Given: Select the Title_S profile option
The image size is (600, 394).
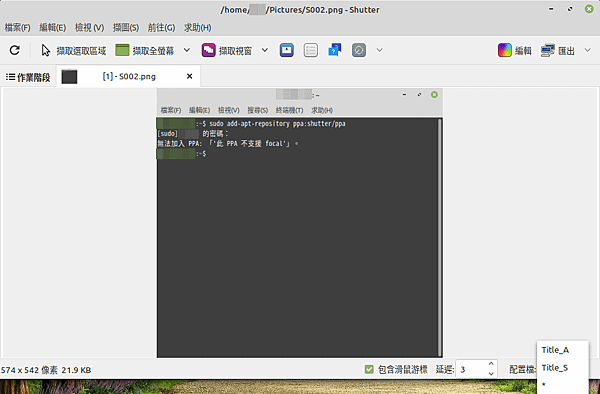Looking at the screenshot, I should 562,368.
